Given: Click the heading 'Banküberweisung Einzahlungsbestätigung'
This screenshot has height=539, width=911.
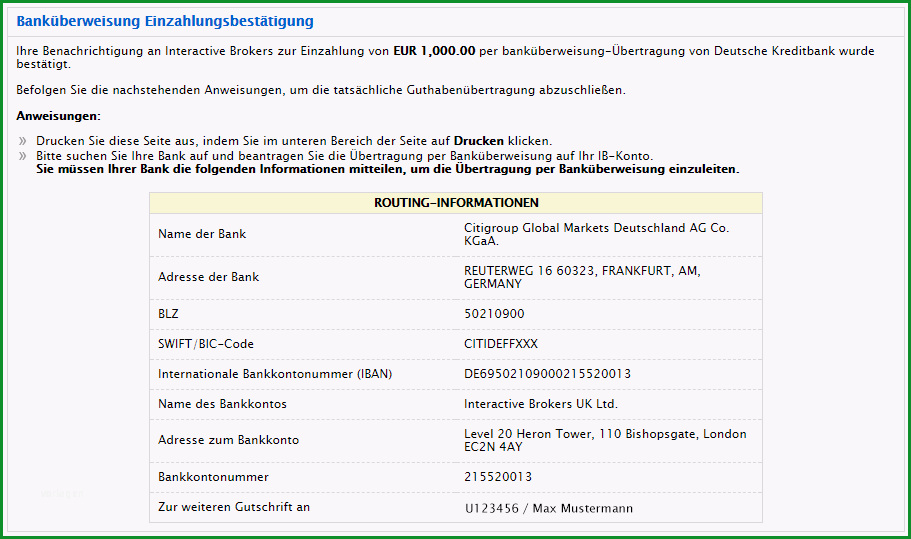Looking at the screenshot, I should pyautogui.click(x=164, y=21).
